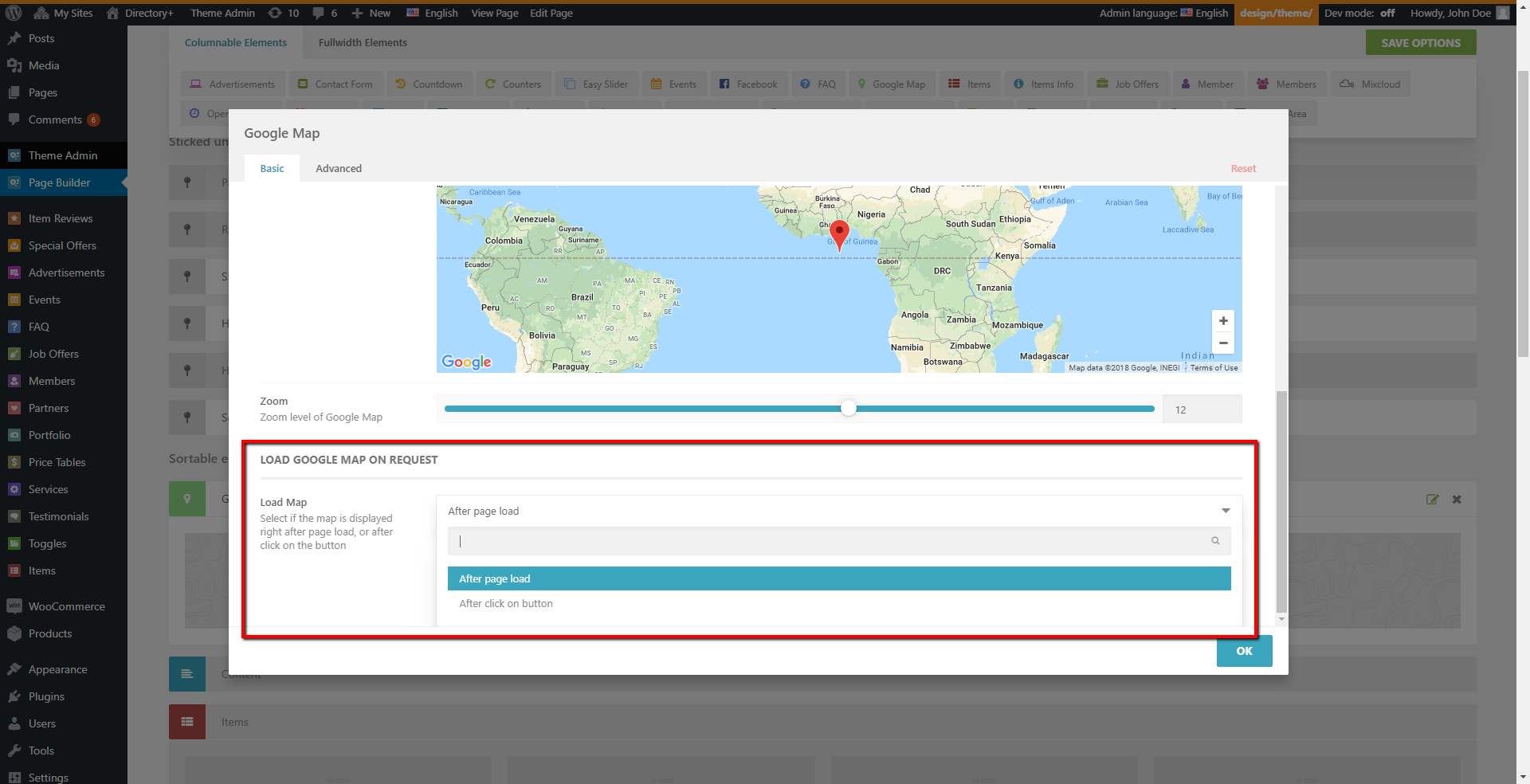Image resolution: width=1530 pixels, height=784 pixels.
Task: Click the Reset link
Action: (x=1243, y=168)
